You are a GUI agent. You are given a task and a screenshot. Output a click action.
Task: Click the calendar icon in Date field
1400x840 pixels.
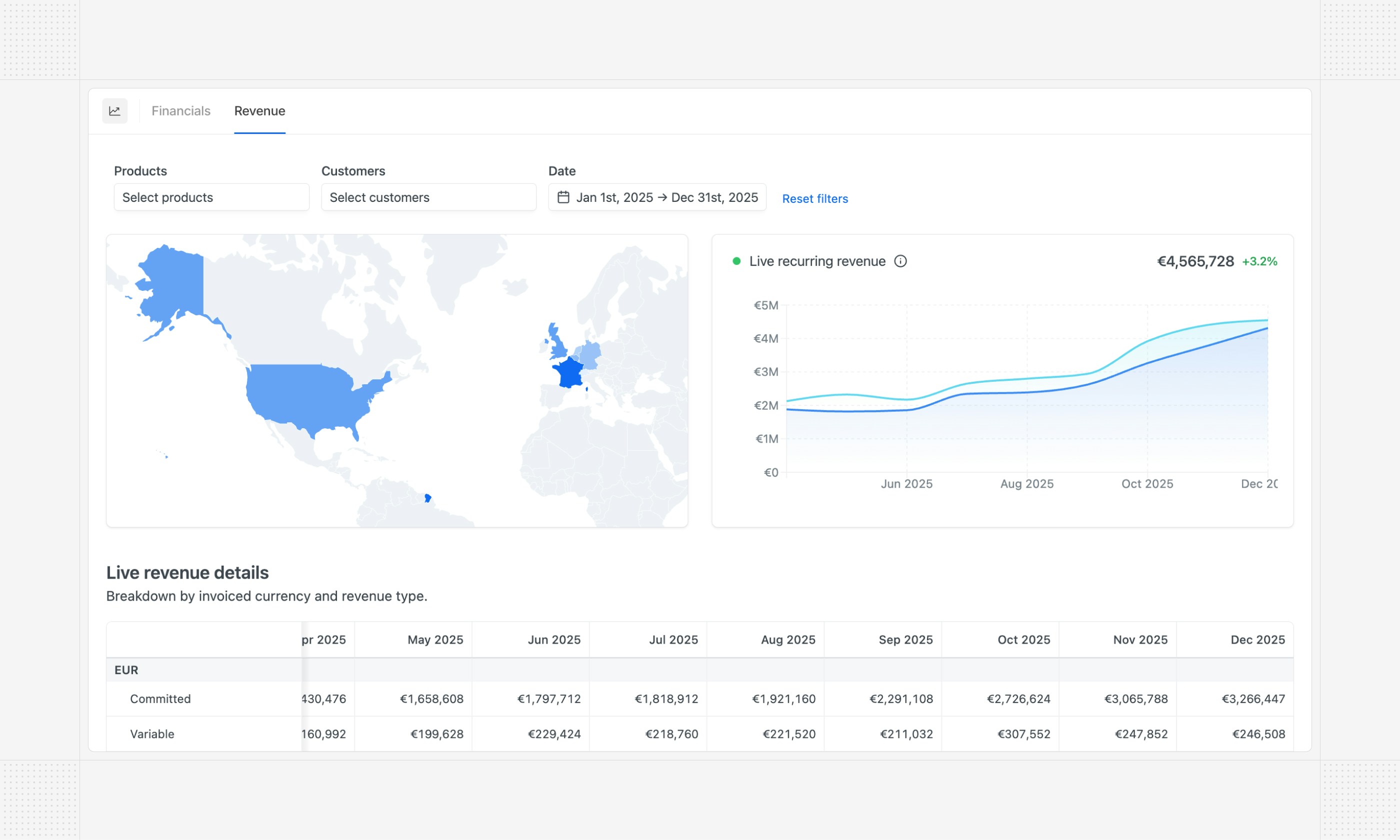pyautogui.click(x=563, y=197)
